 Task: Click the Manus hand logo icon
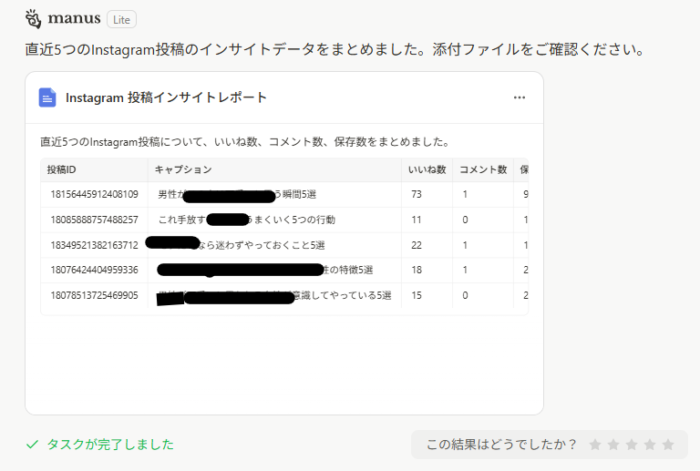click(34, 18)
